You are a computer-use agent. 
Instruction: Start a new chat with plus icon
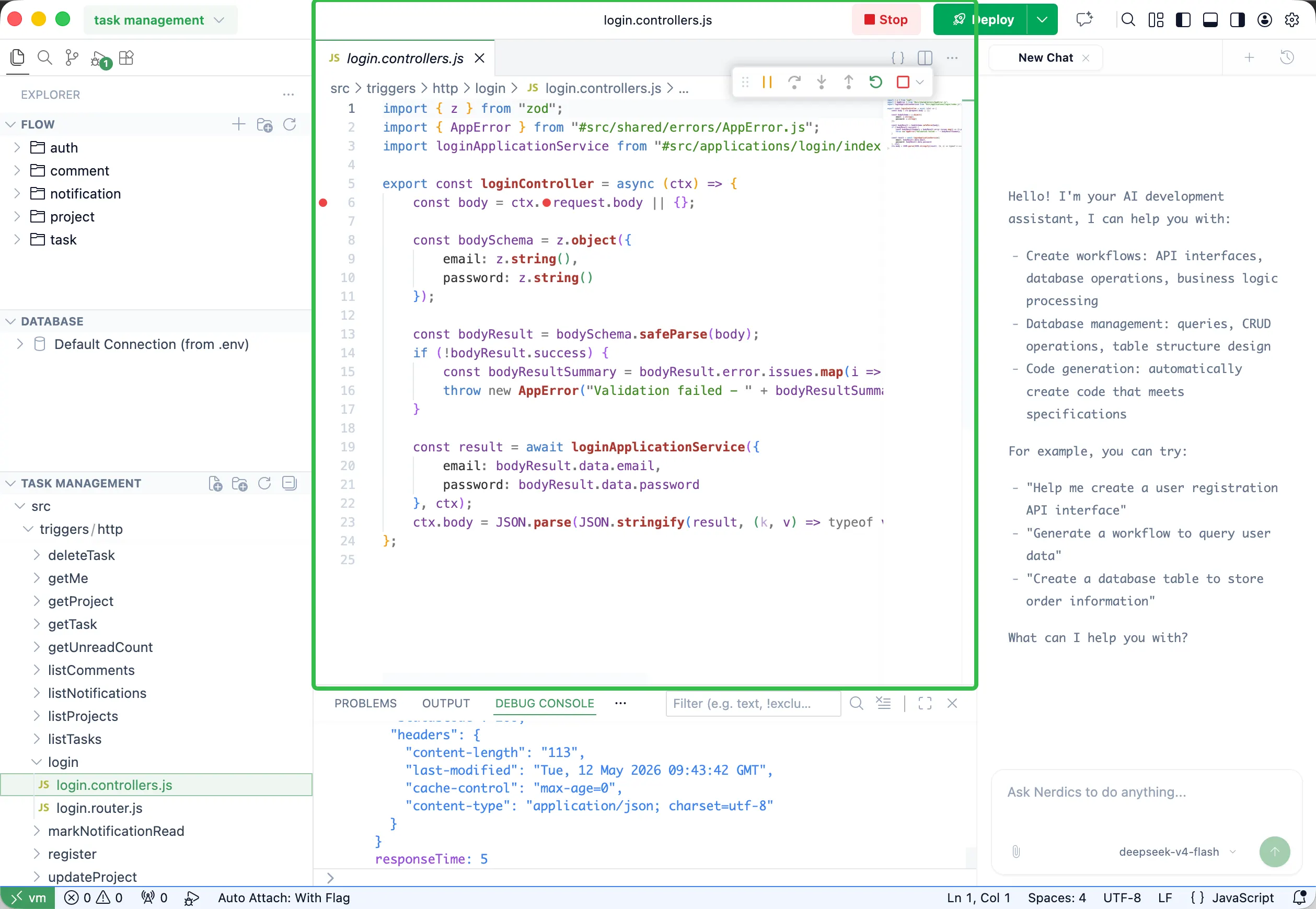click(1249, 57)
